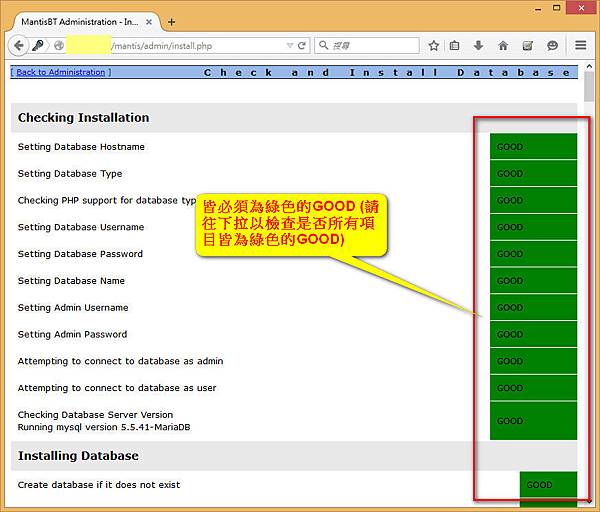600x512 pixels.
Task: Open the hamburger menu button
Action: (580, 46)
